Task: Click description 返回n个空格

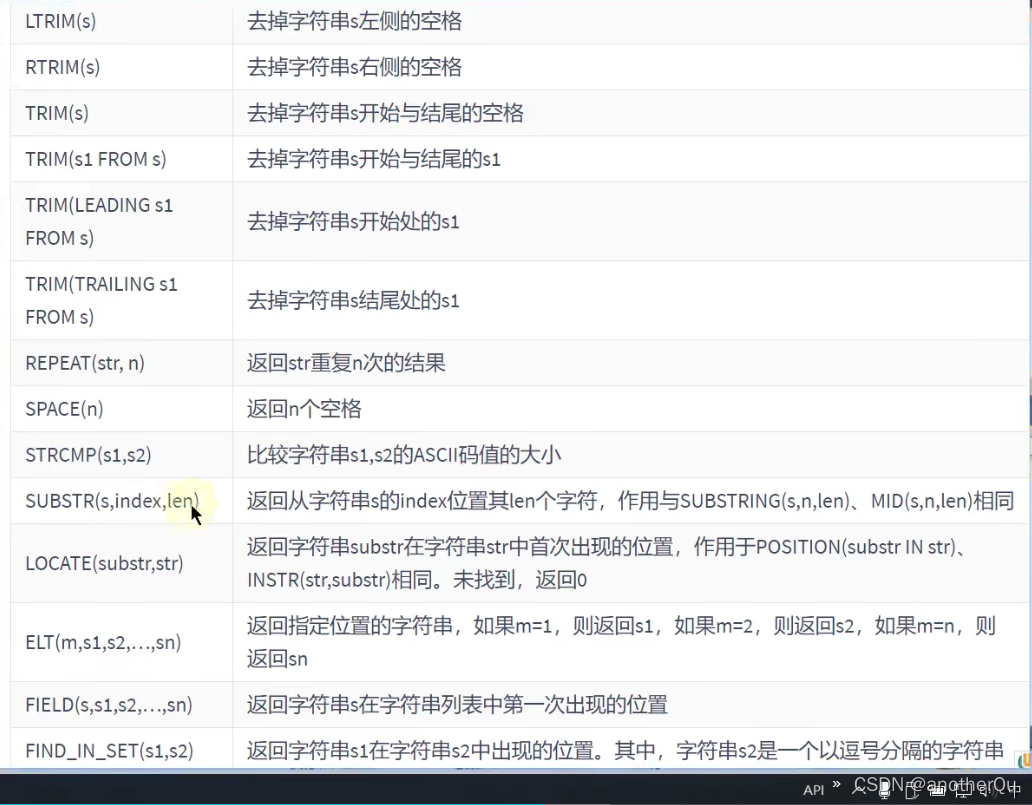Action: tap(304, 409)
